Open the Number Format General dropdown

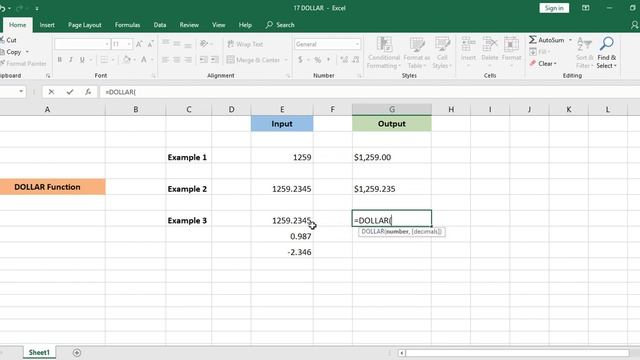click(357, 44)
